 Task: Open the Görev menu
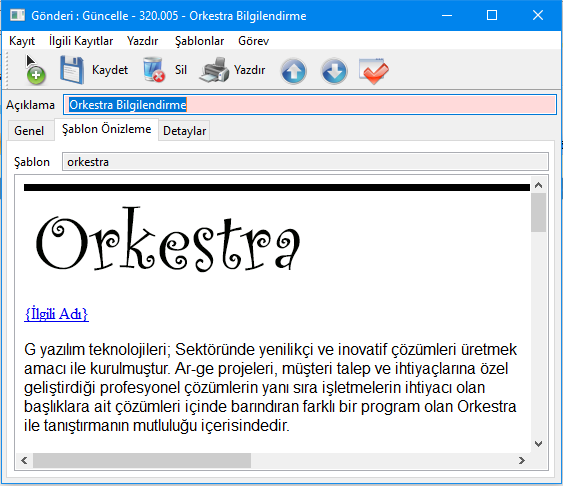pos(253,41)
